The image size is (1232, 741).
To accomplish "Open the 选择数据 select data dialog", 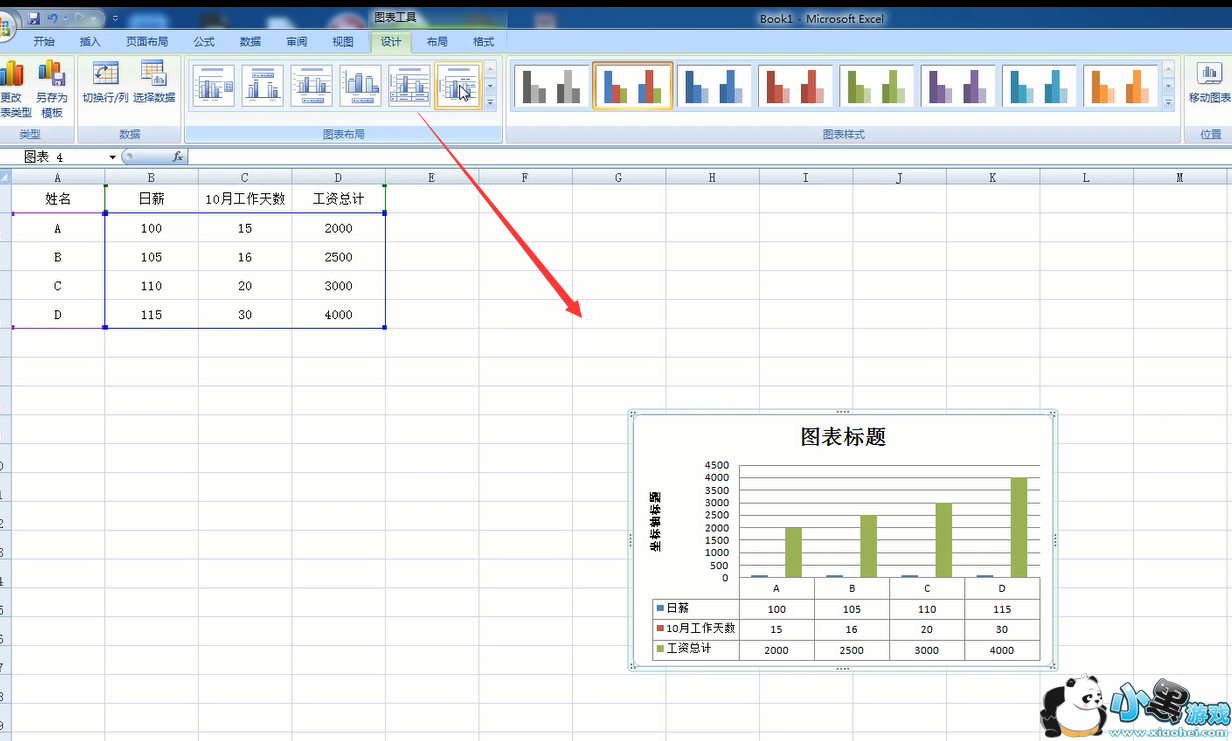I will pyautogui.click(x=153, y=75).
